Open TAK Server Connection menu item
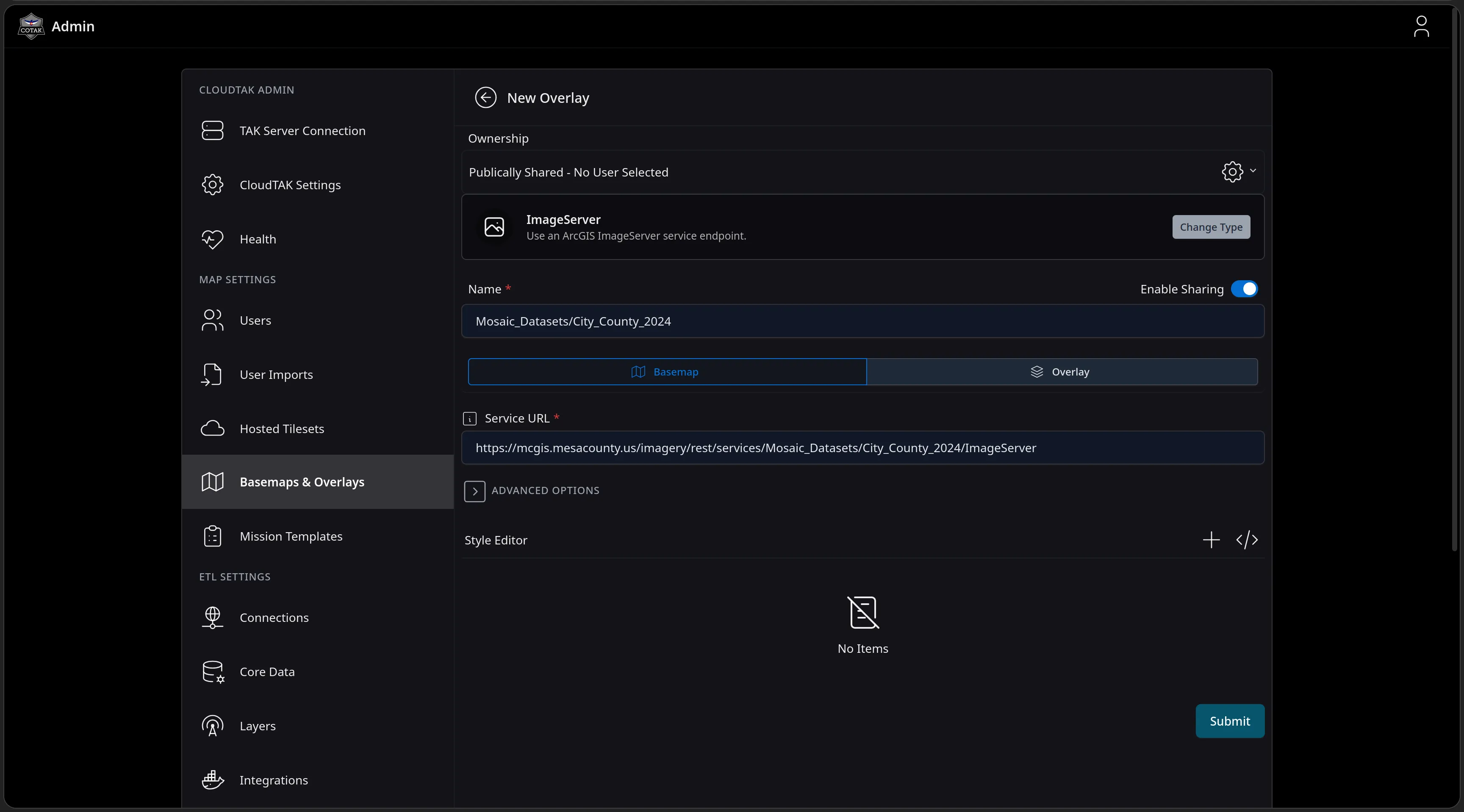Screen dimensions: 1464x812 [318, 130]
